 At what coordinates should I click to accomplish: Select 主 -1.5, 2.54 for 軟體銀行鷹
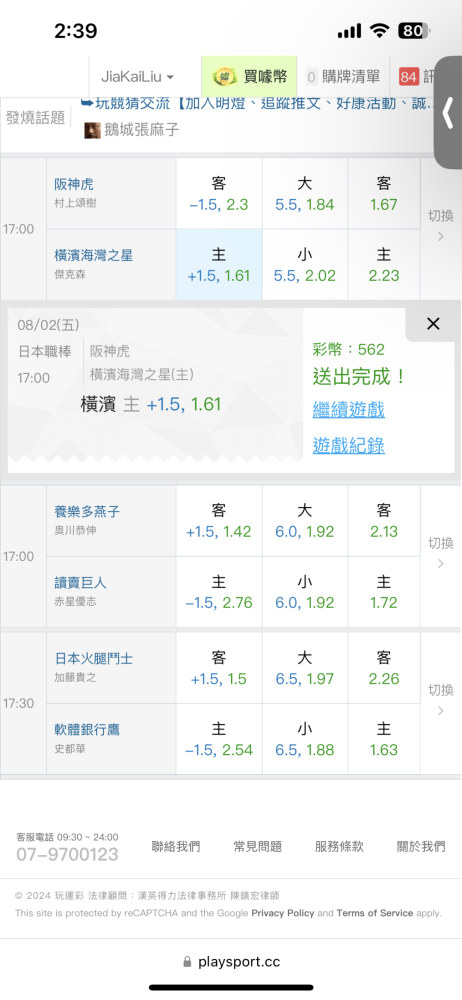[219, 739]
